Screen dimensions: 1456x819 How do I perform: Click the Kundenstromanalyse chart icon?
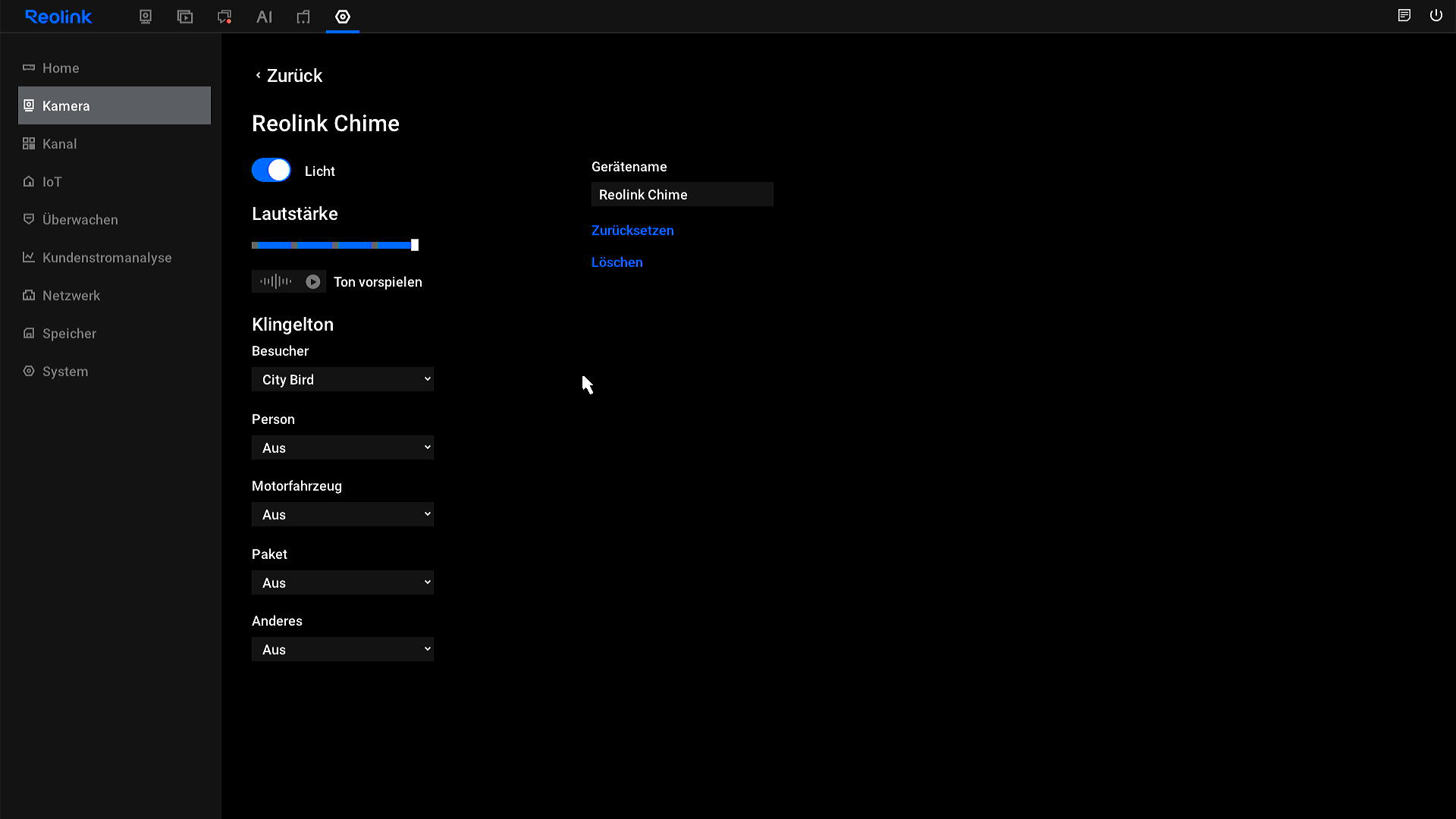pos(29,257)
